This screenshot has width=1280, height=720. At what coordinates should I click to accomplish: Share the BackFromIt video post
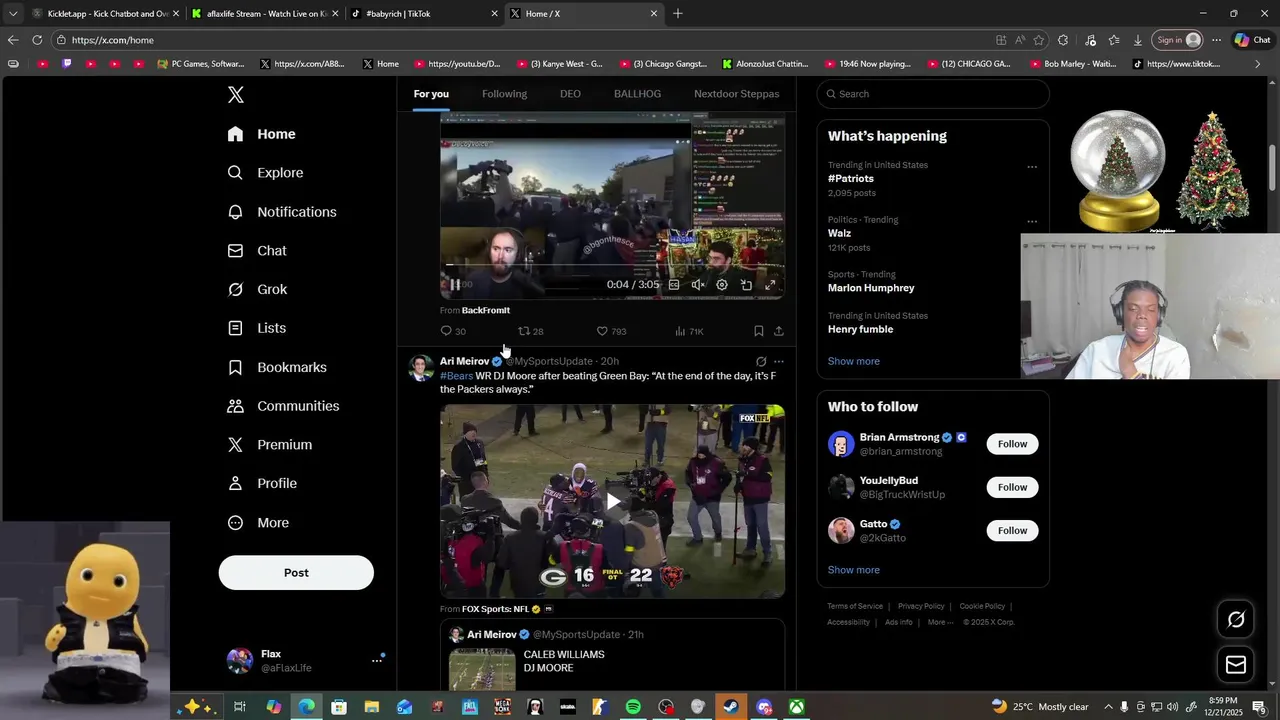pos(778,331)
